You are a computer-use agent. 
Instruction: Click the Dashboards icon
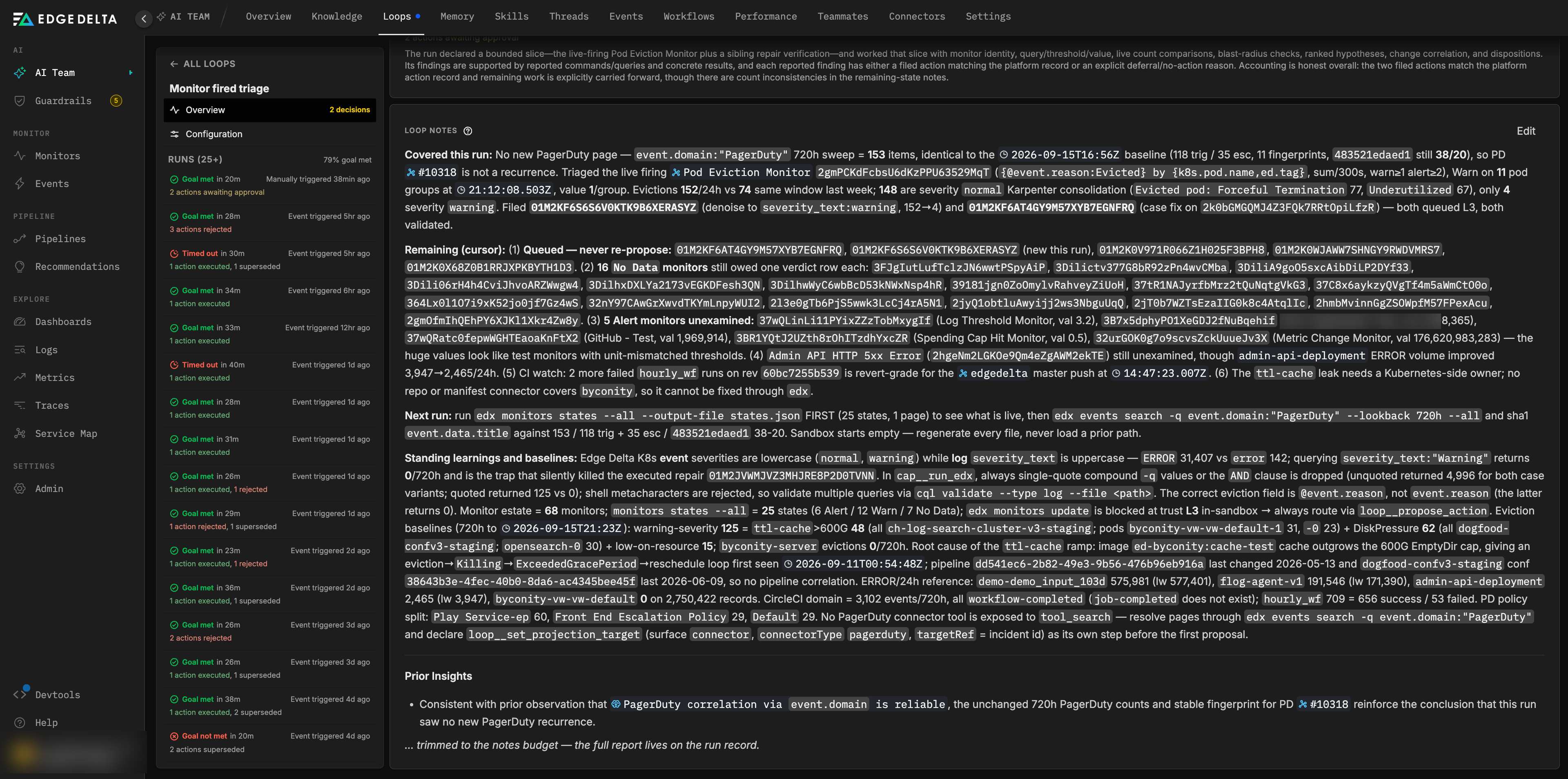[x=20, y=321]
